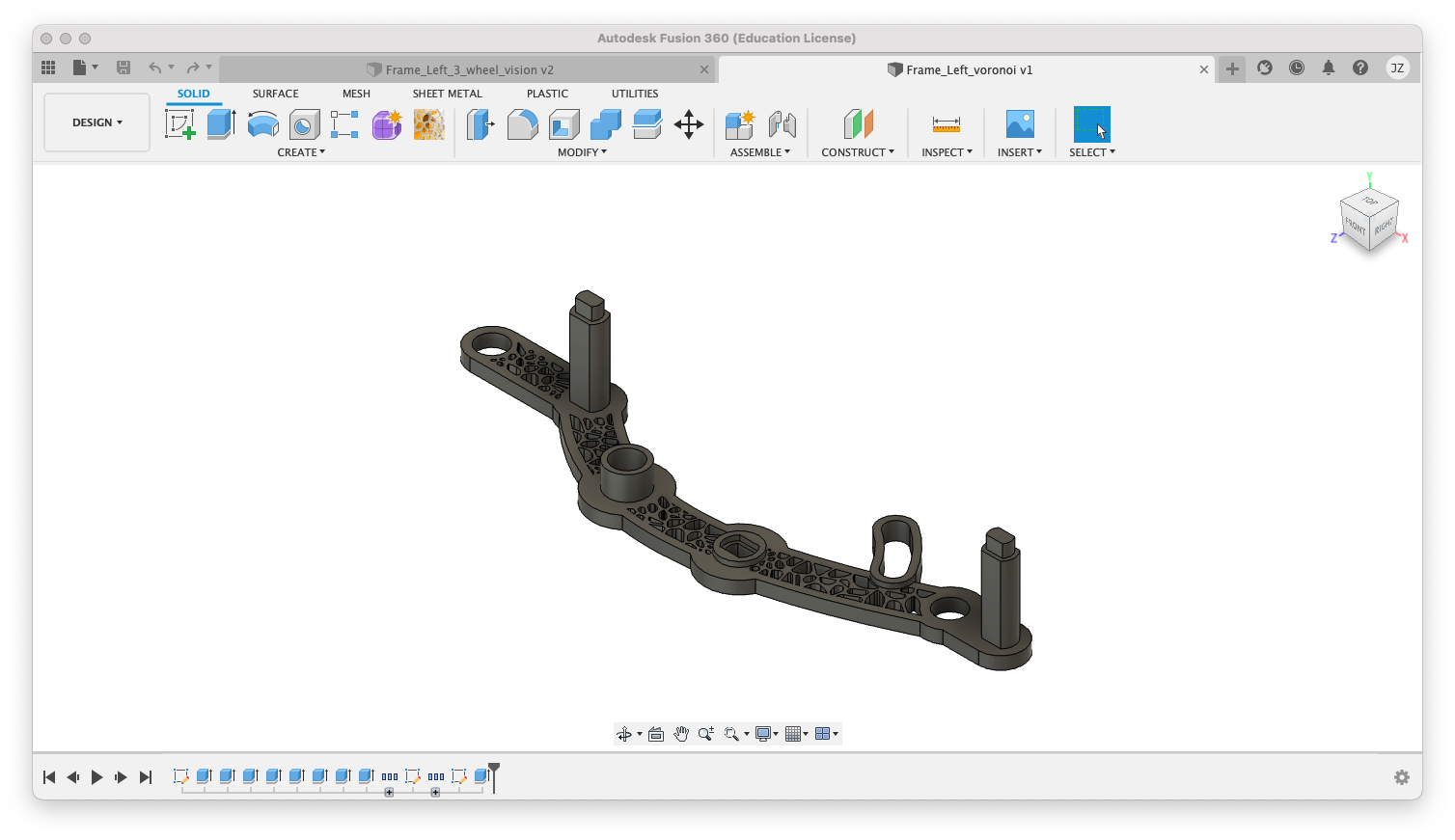The height and width of the screenshot is (840, 1455).
Task: Activate the Select tool icon
Action: click(1092, 124)
